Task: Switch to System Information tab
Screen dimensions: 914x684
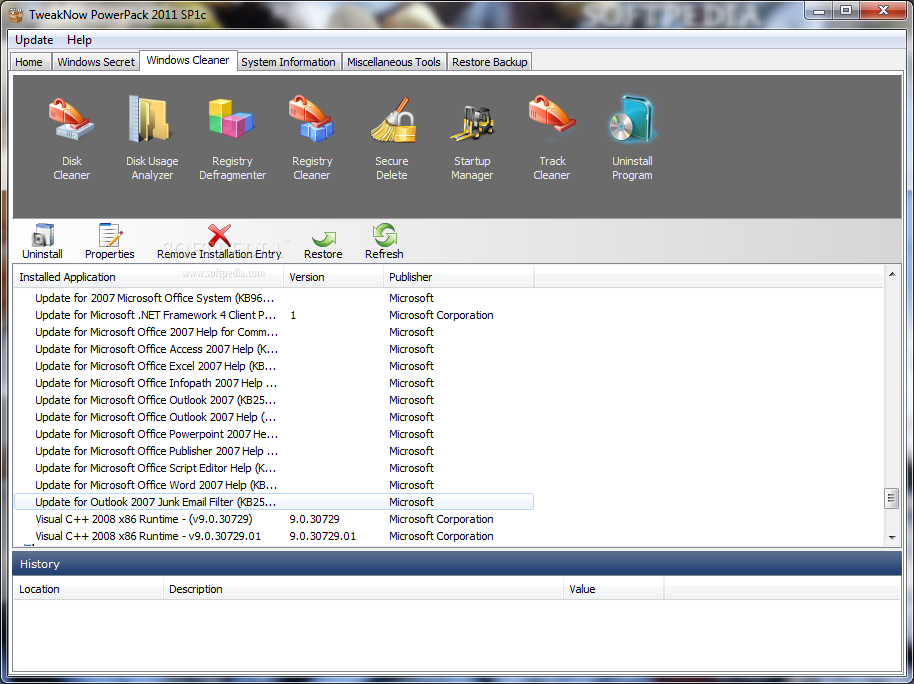Action: (288, 62)
